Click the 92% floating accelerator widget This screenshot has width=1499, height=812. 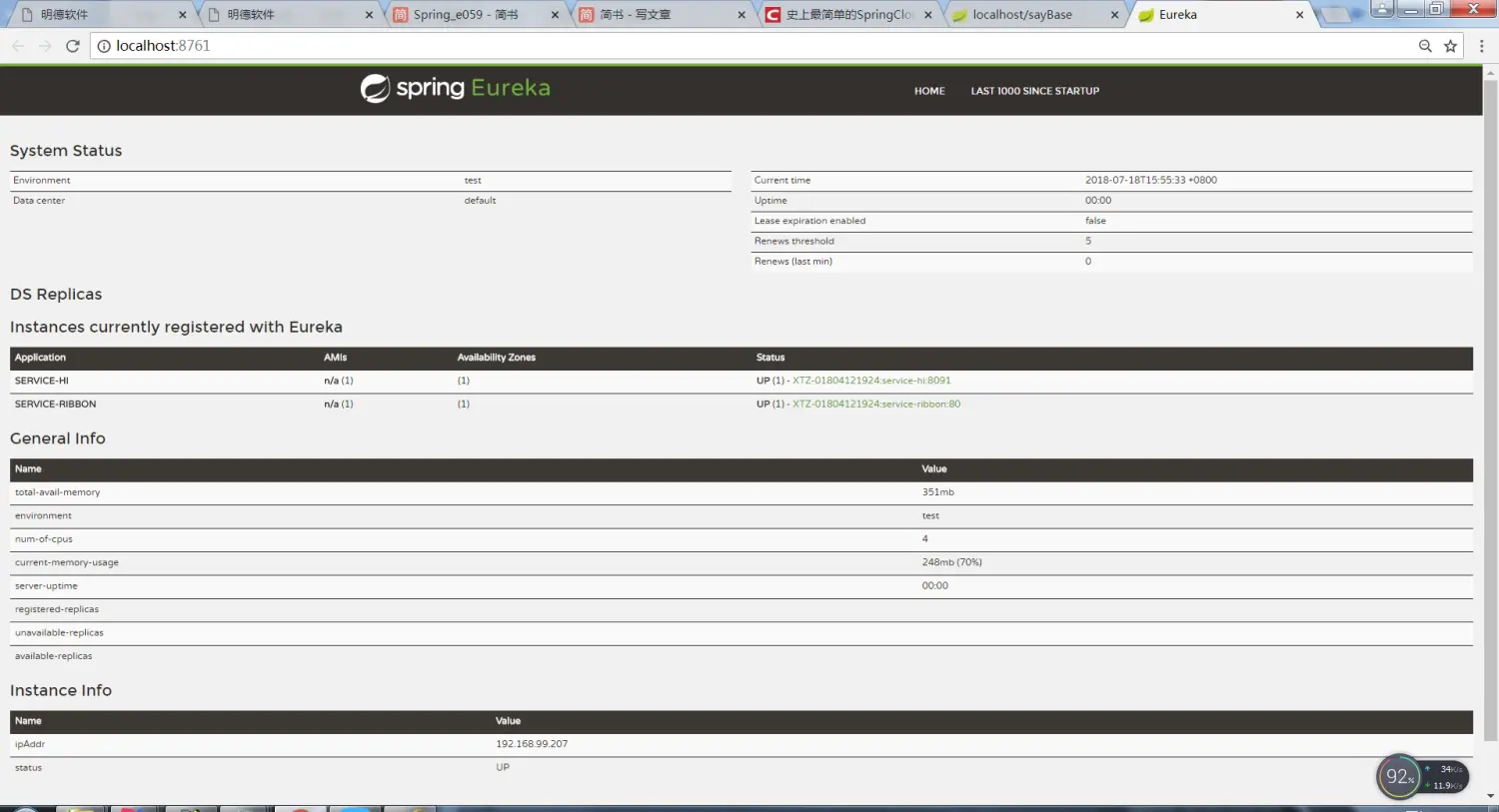tap(1399, 776)
